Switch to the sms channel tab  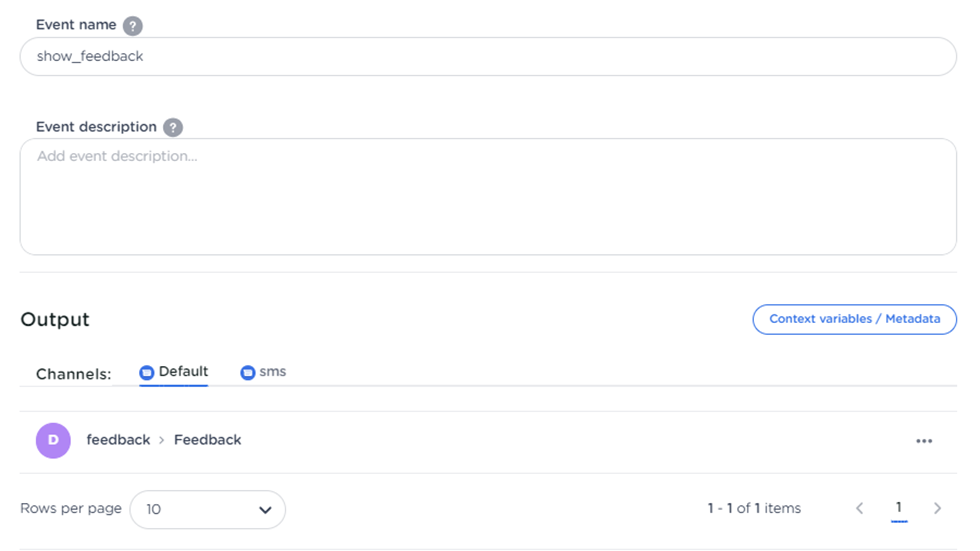(263, 372)
